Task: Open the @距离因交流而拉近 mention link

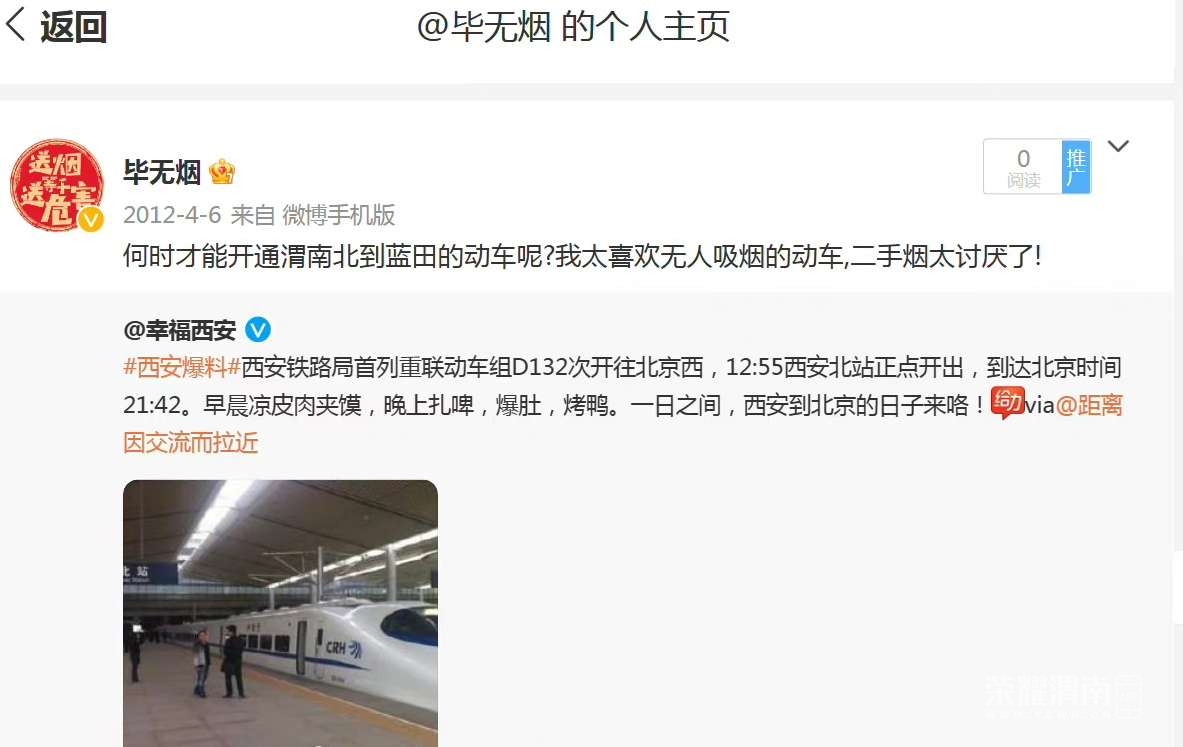Action: coord(622,423)
